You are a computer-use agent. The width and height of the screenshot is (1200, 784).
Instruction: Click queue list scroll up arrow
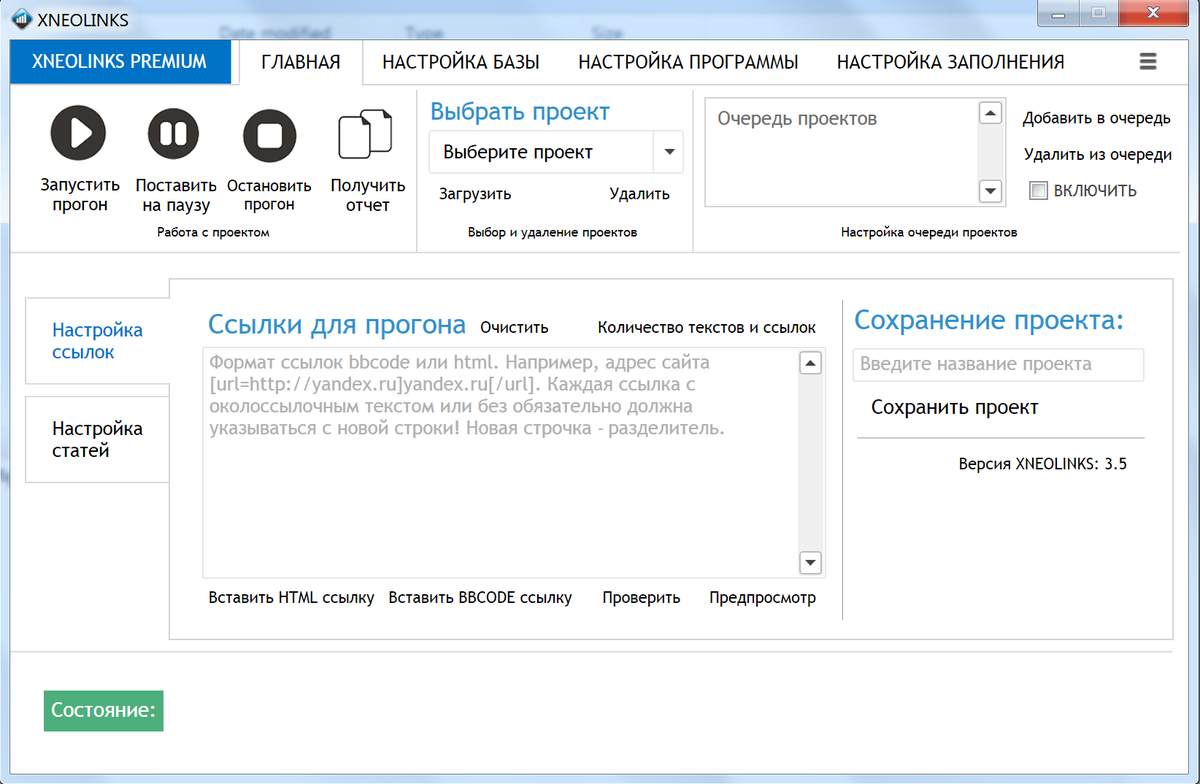click(990, 113)
